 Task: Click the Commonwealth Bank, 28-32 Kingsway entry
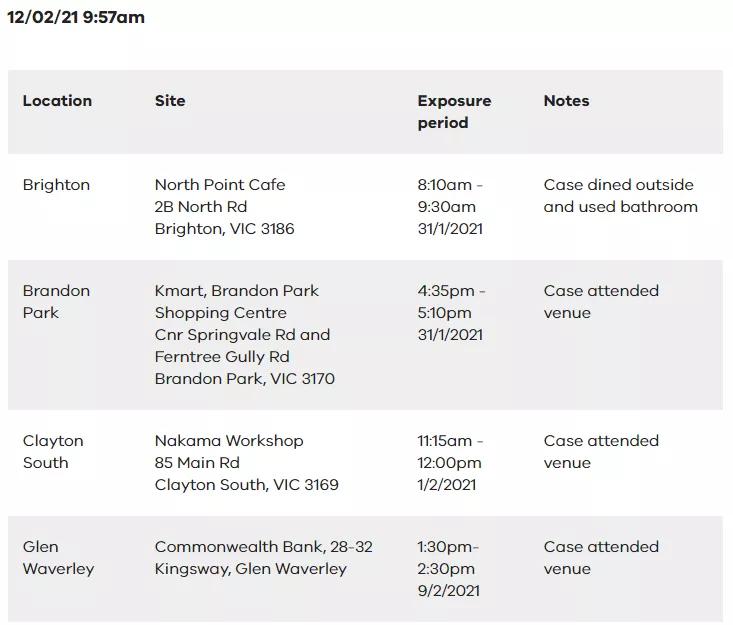point(264,558)
